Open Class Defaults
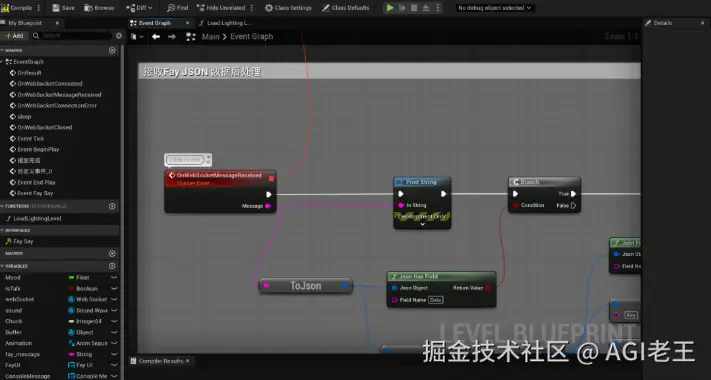The image size is (711, 380). tap(346, 8)
